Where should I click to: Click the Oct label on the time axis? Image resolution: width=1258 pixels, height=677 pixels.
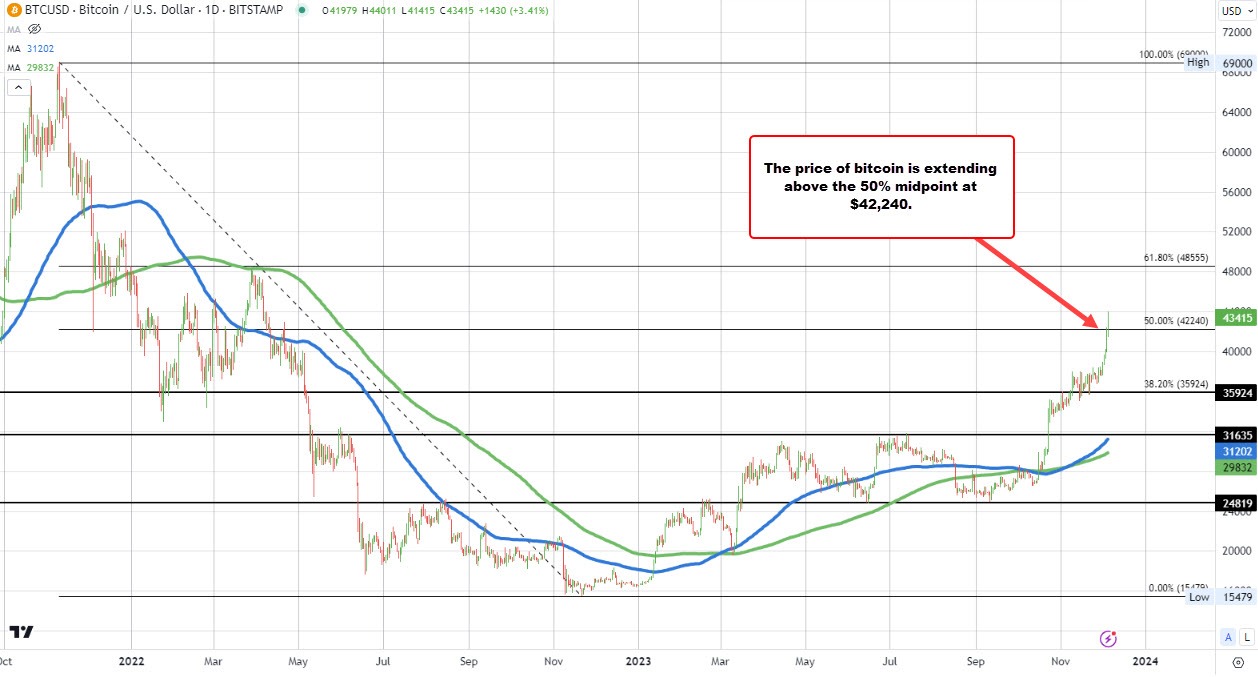pos(6,661)
